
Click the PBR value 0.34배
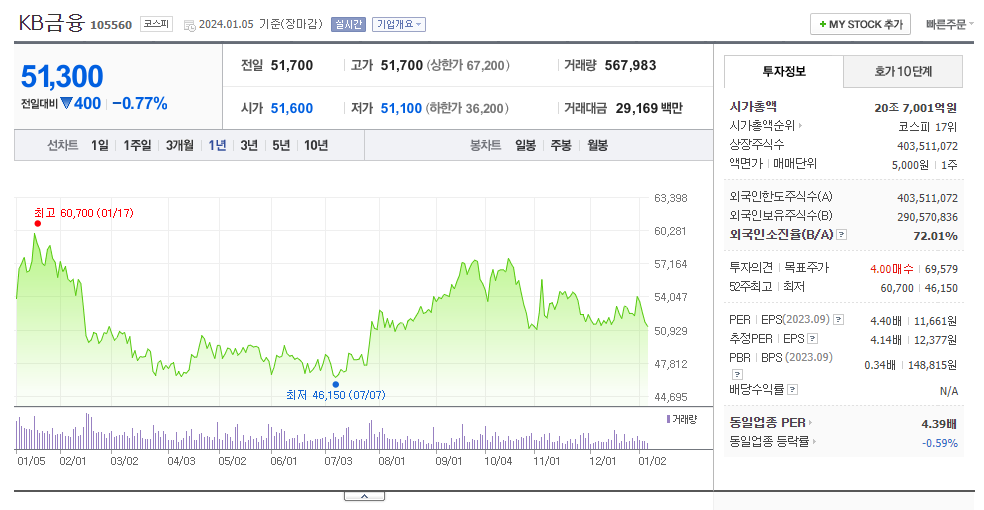pos(880,365)
